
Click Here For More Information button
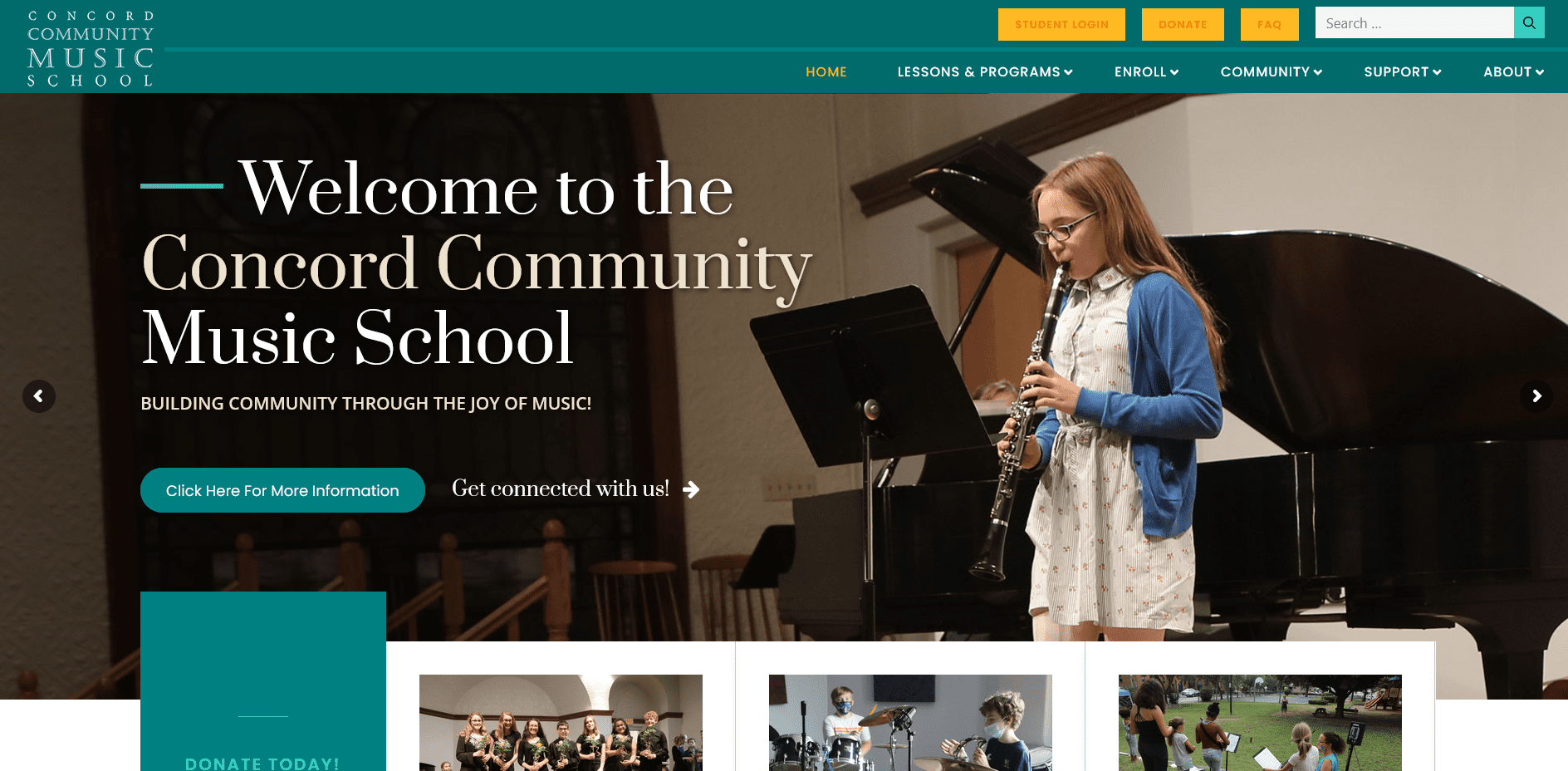click(282, 490)
